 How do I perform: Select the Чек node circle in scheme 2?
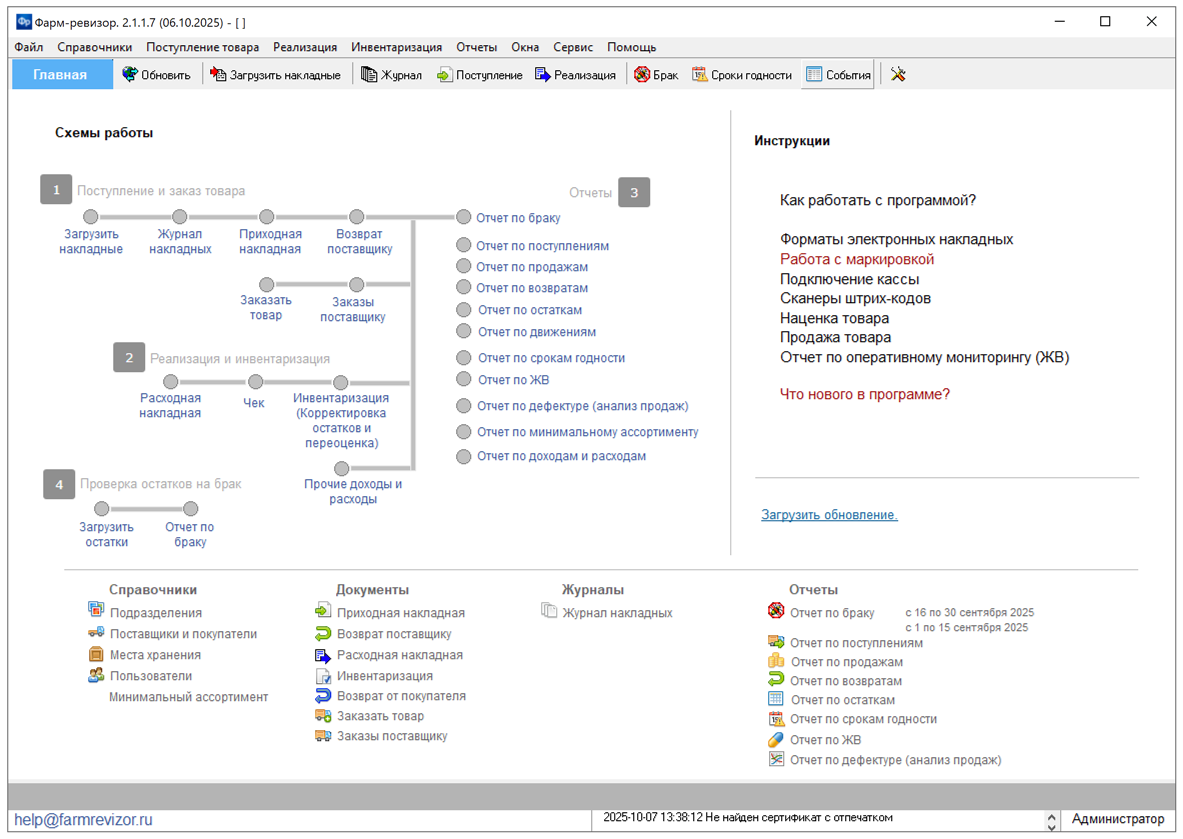coord(256,382)
